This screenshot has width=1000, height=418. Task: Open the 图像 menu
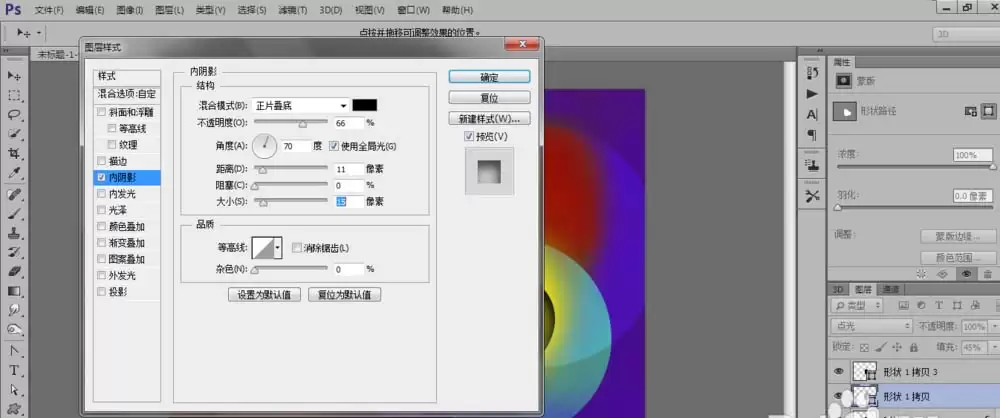tap(129, 10)
